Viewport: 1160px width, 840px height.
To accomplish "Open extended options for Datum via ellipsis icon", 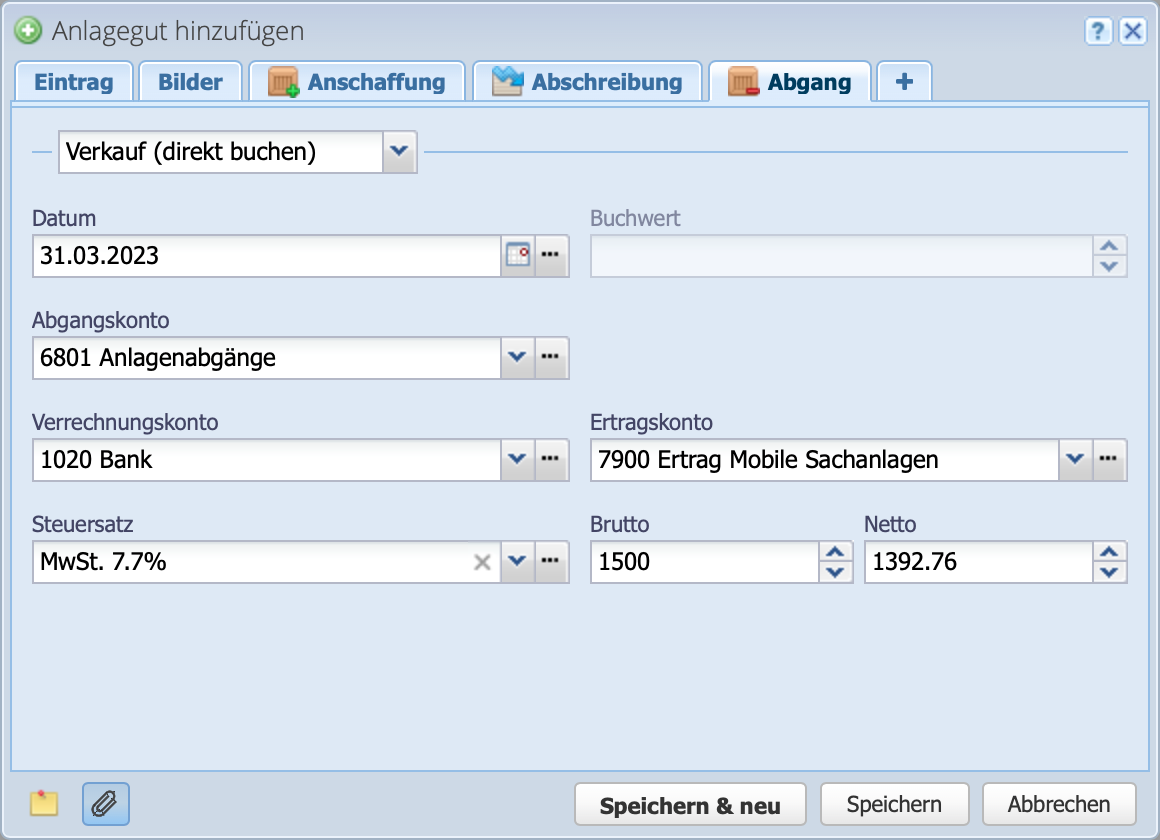I will pyautogui.click(x=551, y=256).
